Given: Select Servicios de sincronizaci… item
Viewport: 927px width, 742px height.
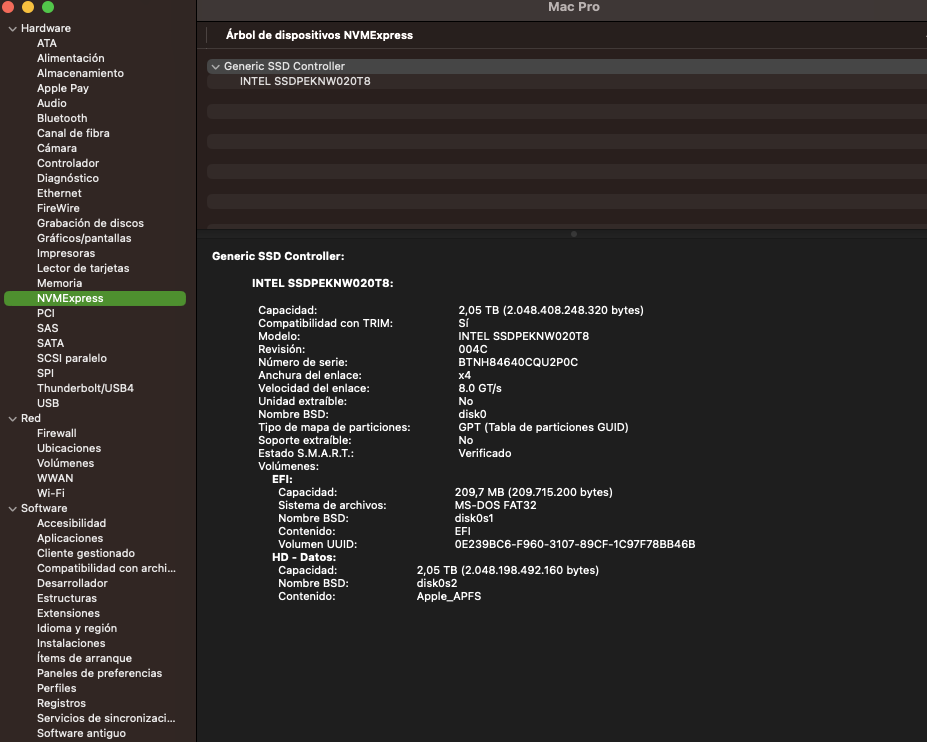Looking at the screenshot, I should coord(106,718).
